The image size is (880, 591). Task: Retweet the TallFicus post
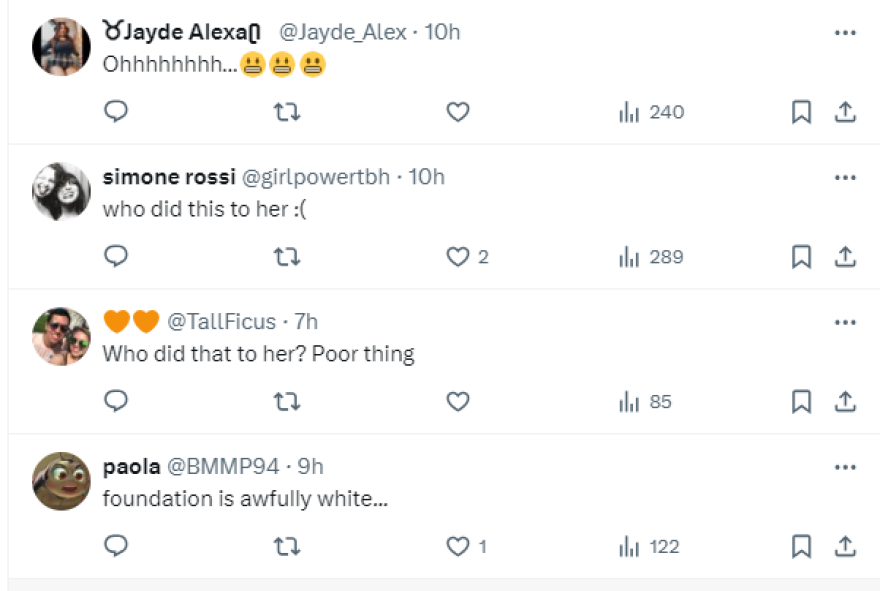287,402
